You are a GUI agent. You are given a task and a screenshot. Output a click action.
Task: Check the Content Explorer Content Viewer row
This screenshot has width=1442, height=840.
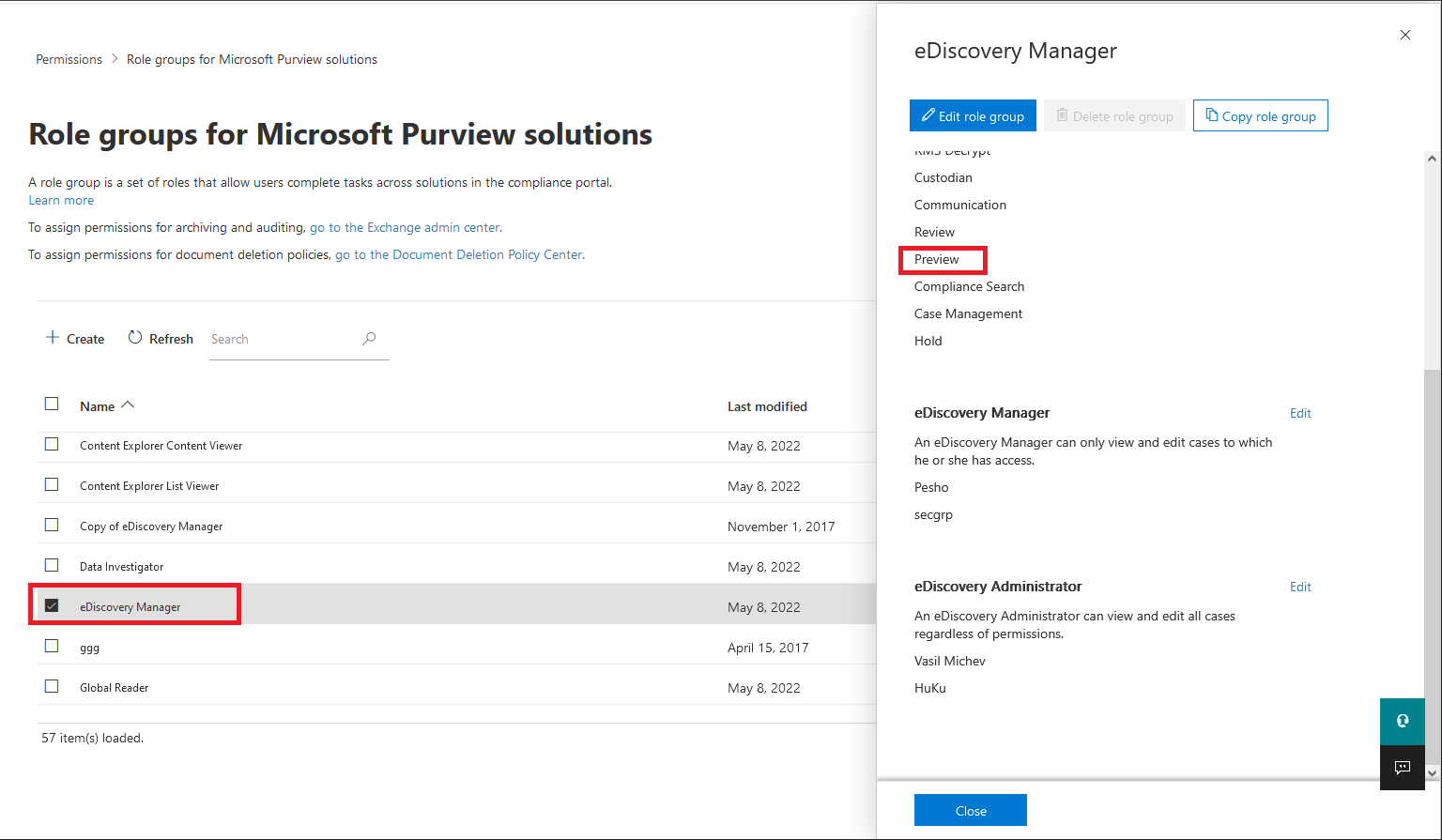pyautogui.click(x=52, y=444)
